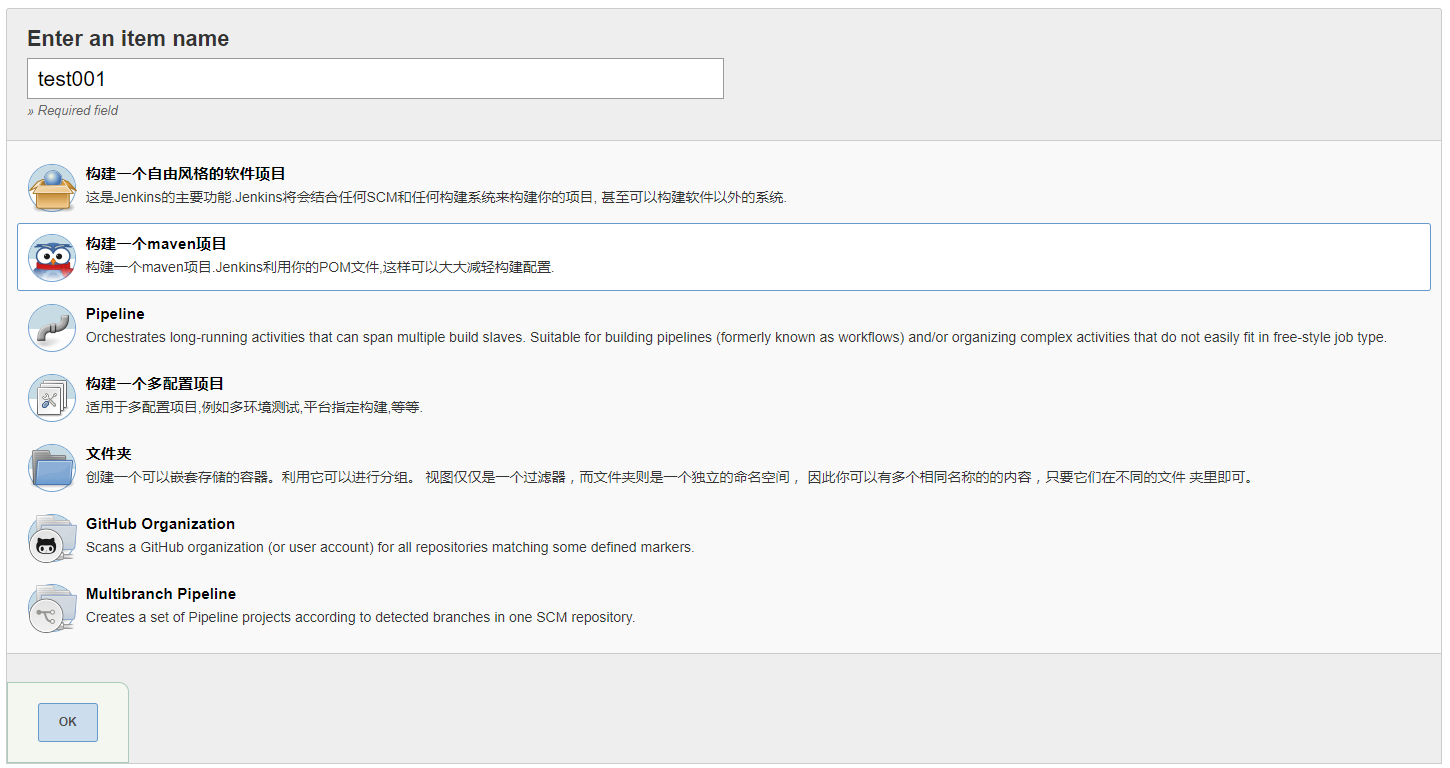Click the description 'Scans a GitHub organization'
Viewport: 1450px width, 768px height.
click(x=390, y=547)
